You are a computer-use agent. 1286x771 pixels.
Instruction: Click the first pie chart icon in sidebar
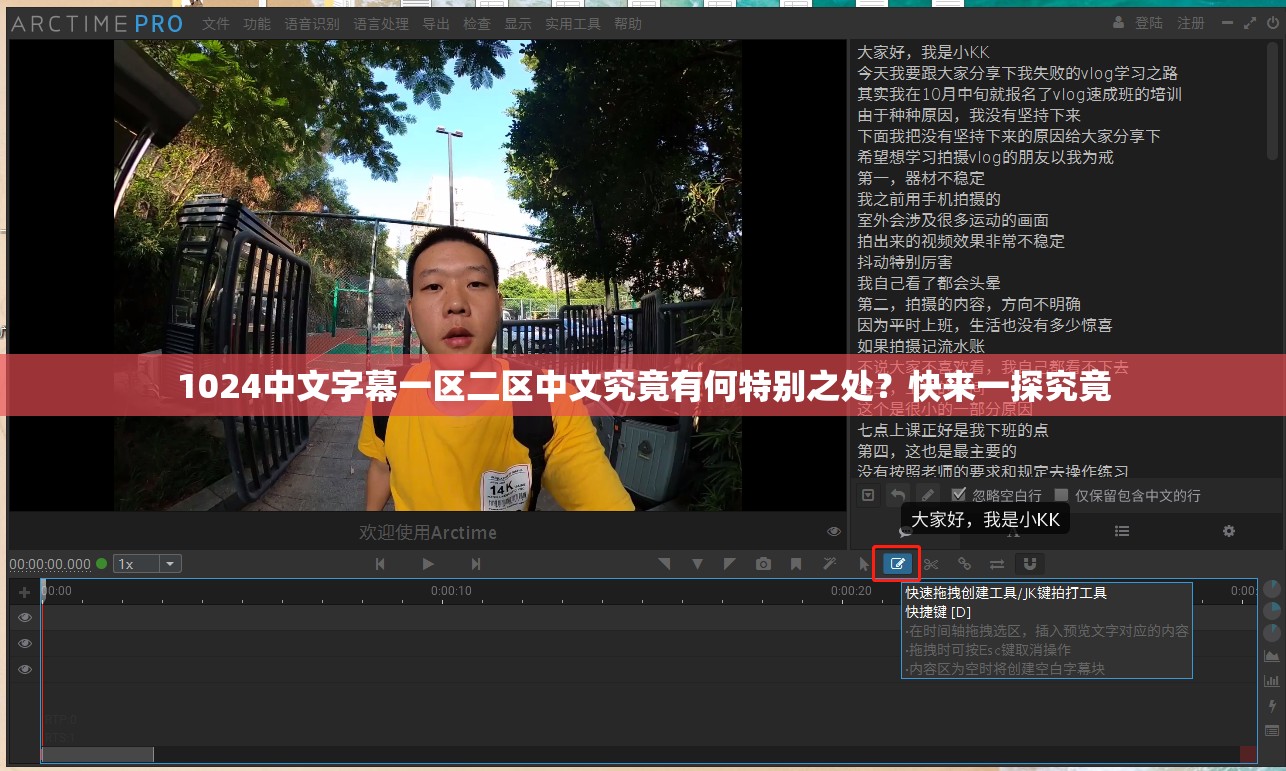click(x=1272, y=589)
